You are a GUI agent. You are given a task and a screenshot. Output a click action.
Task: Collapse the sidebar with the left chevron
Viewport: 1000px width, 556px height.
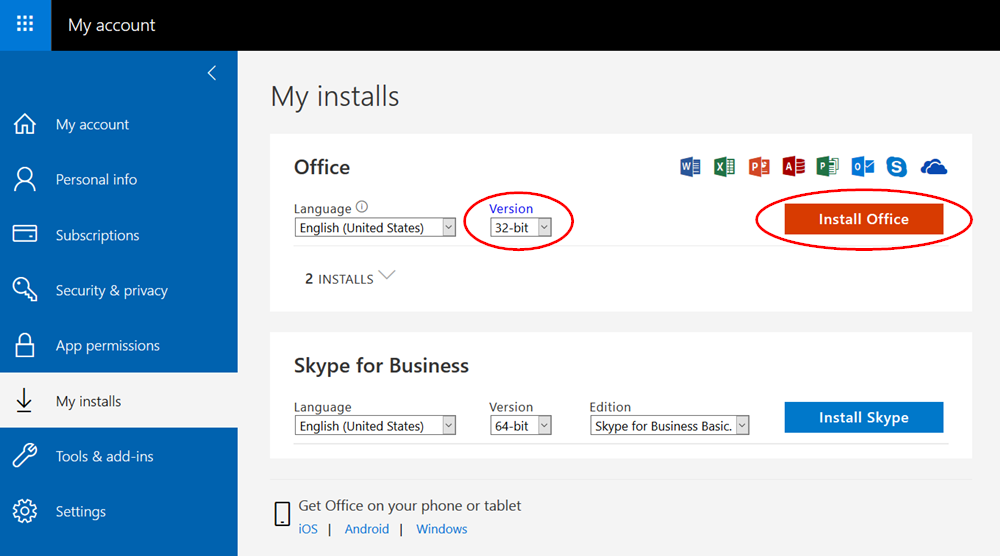coord(212,73)
